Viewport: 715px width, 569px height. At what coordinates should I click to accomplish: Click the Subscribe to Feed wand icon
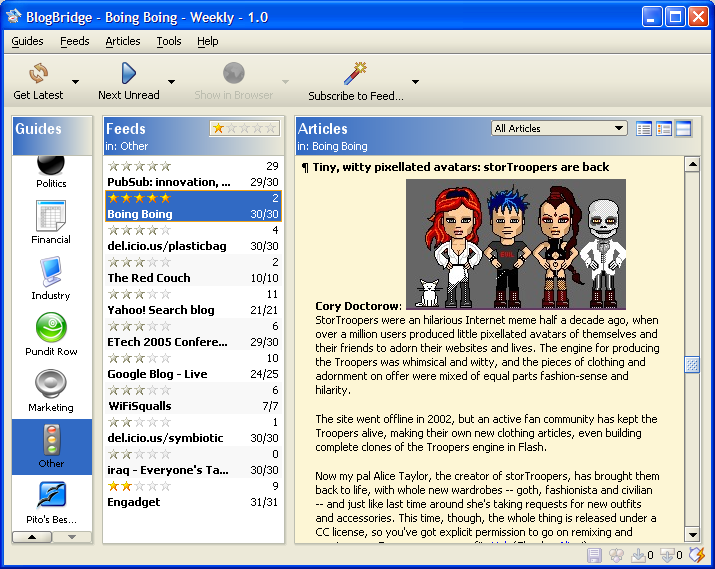click(x=355, y=73)
